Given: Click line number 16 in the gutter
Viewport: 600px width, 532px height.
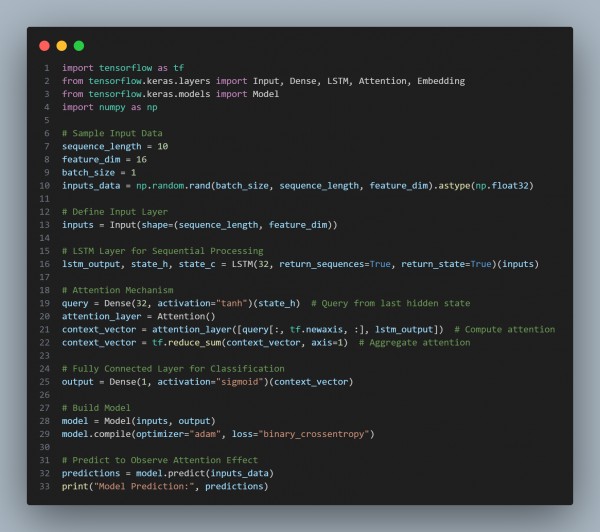Looking at the screenshot, I should click(x=45, y=264).
